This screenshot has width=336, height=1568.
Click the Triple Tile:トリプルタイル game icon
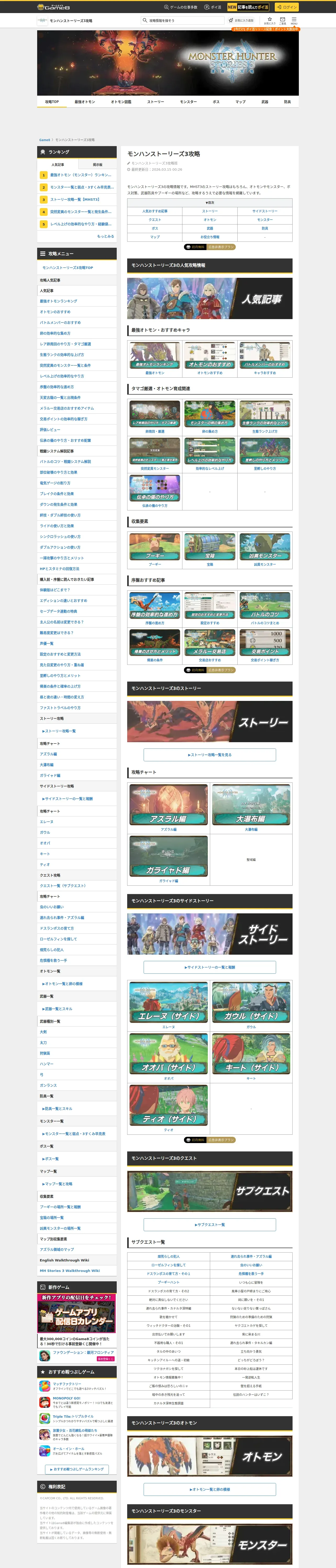tap(44, 1418)
